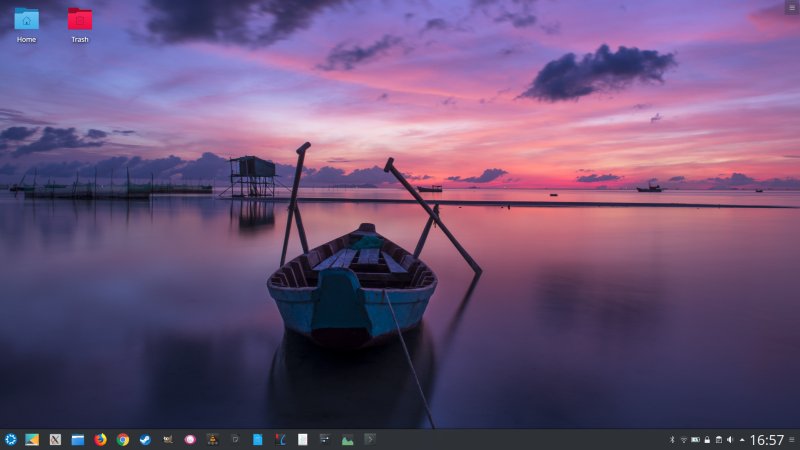Open the blue document icon in taskbar

pyautogui.click(x=258, y=439)
